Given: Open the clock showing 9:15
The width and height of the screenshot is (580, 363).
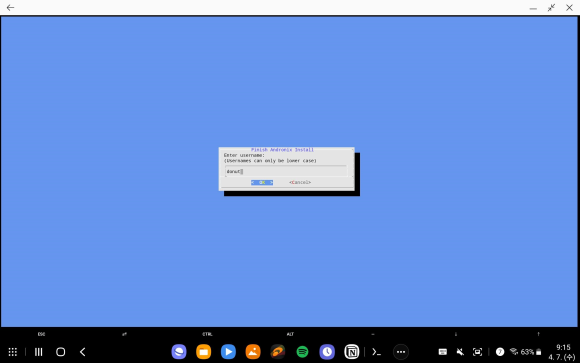Looking at the screenshot, I should click(563, 347).
